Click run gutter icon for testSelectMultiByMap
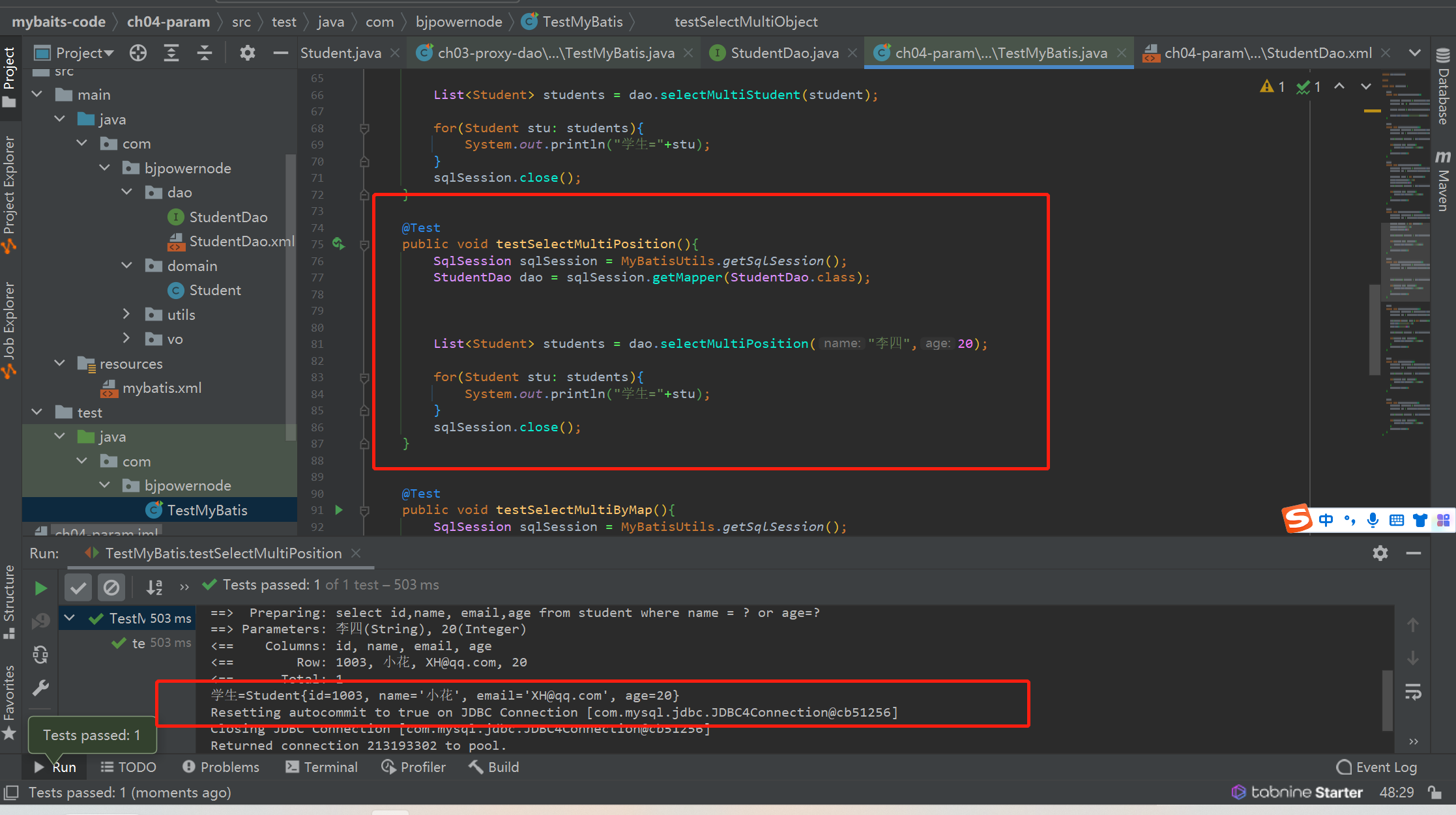The image size is (1456, 815). click(339, 509)
